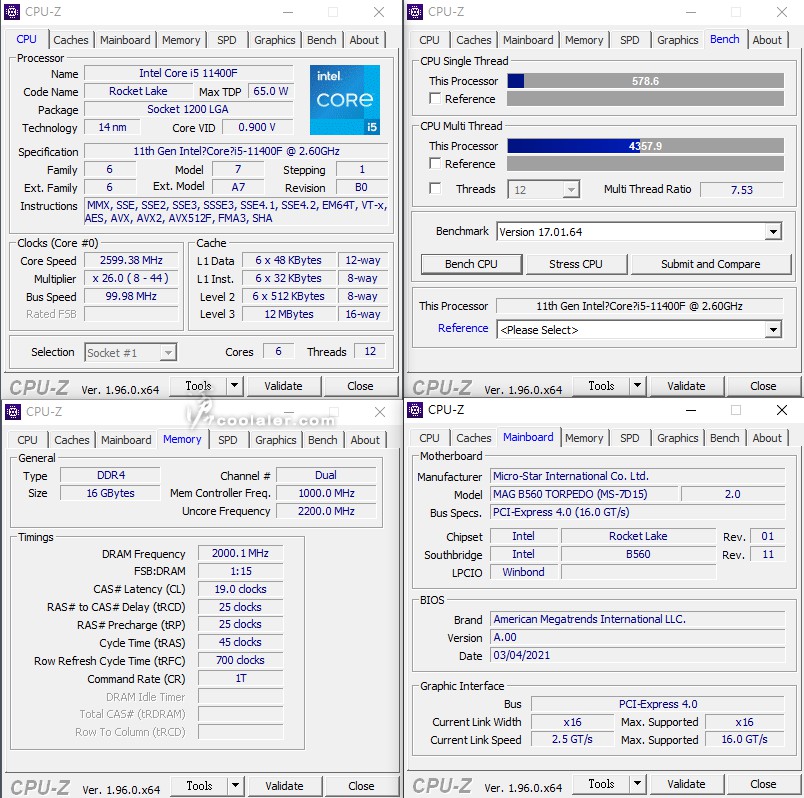Click the CPU-Z app icon in the top-left window
The width and height of the screenshot is (804, 798).
tap(12, 11)
